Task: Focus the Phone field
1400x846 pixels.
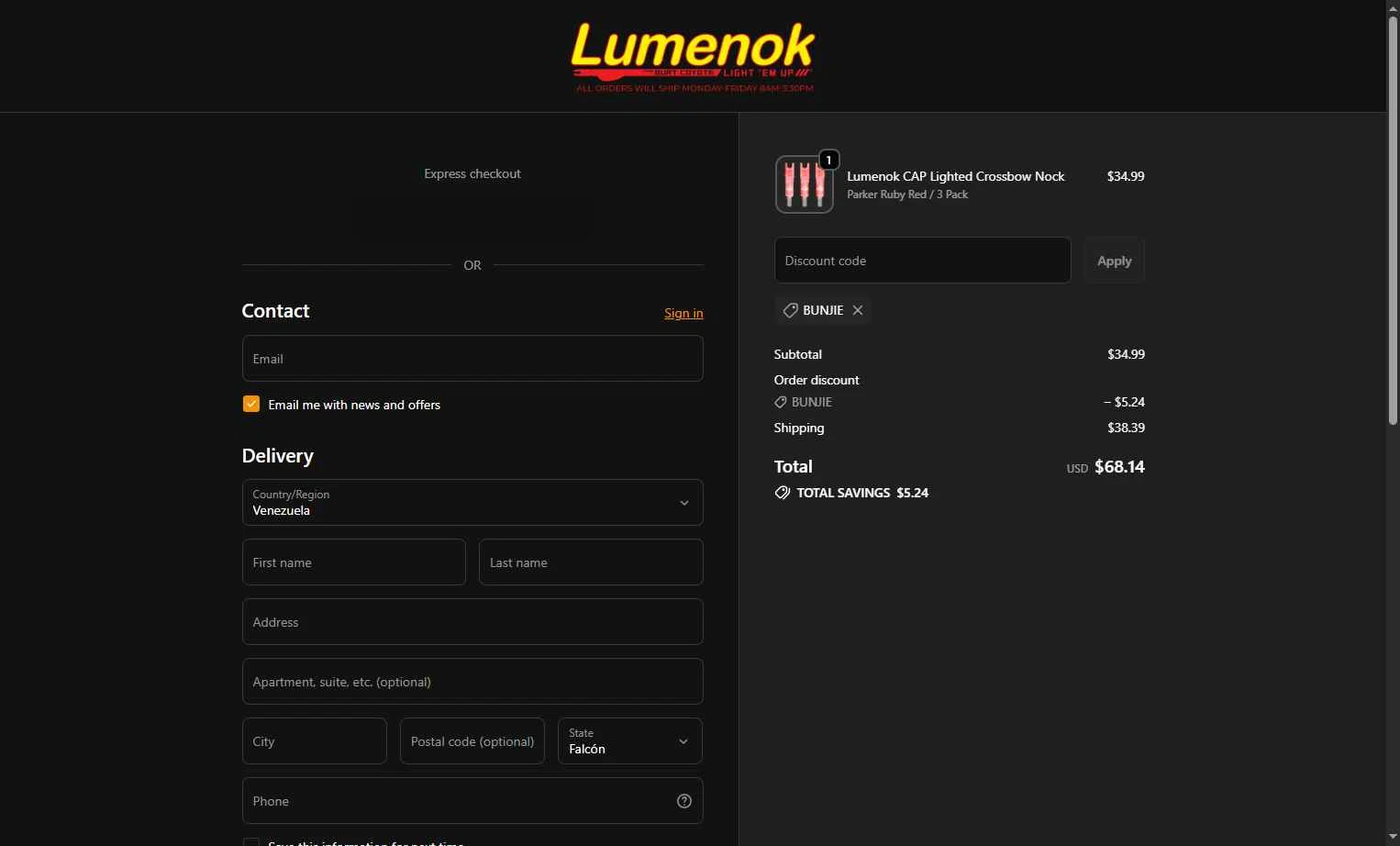Action: pyautogui.click(x=472, y=800)
